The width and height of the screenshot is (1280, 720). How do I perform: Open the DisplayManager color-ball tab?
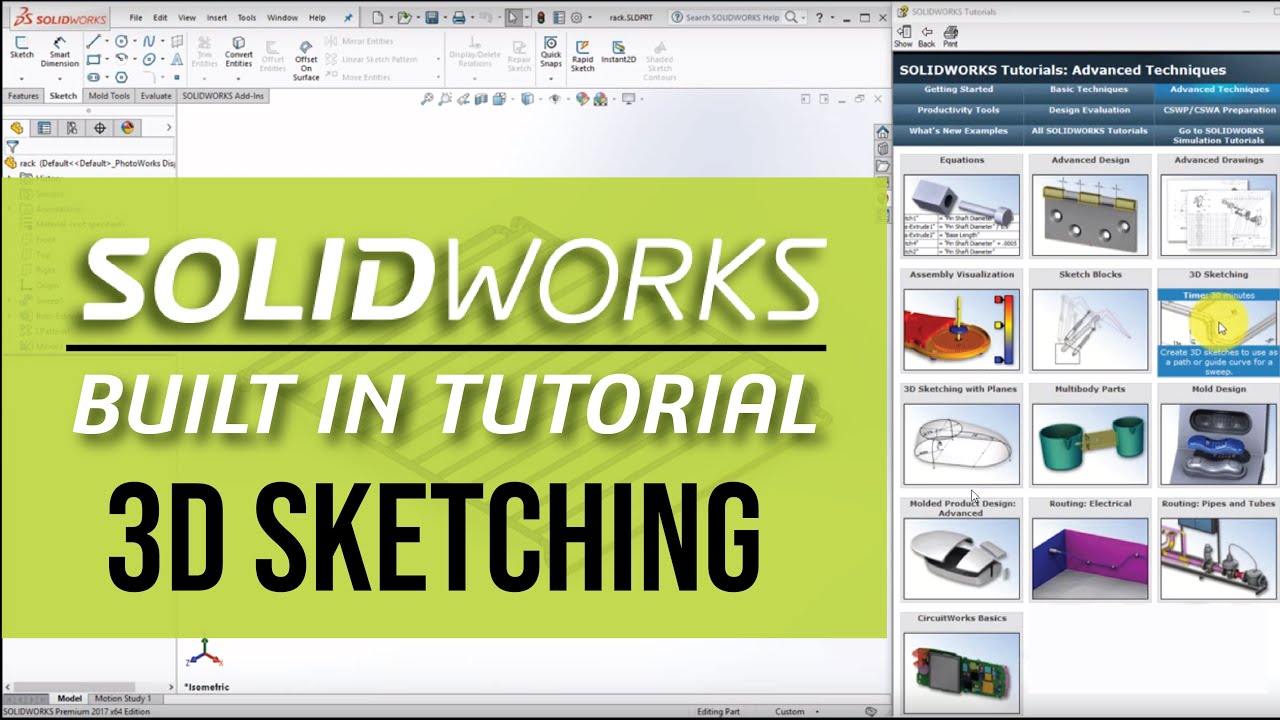[128, 128]
